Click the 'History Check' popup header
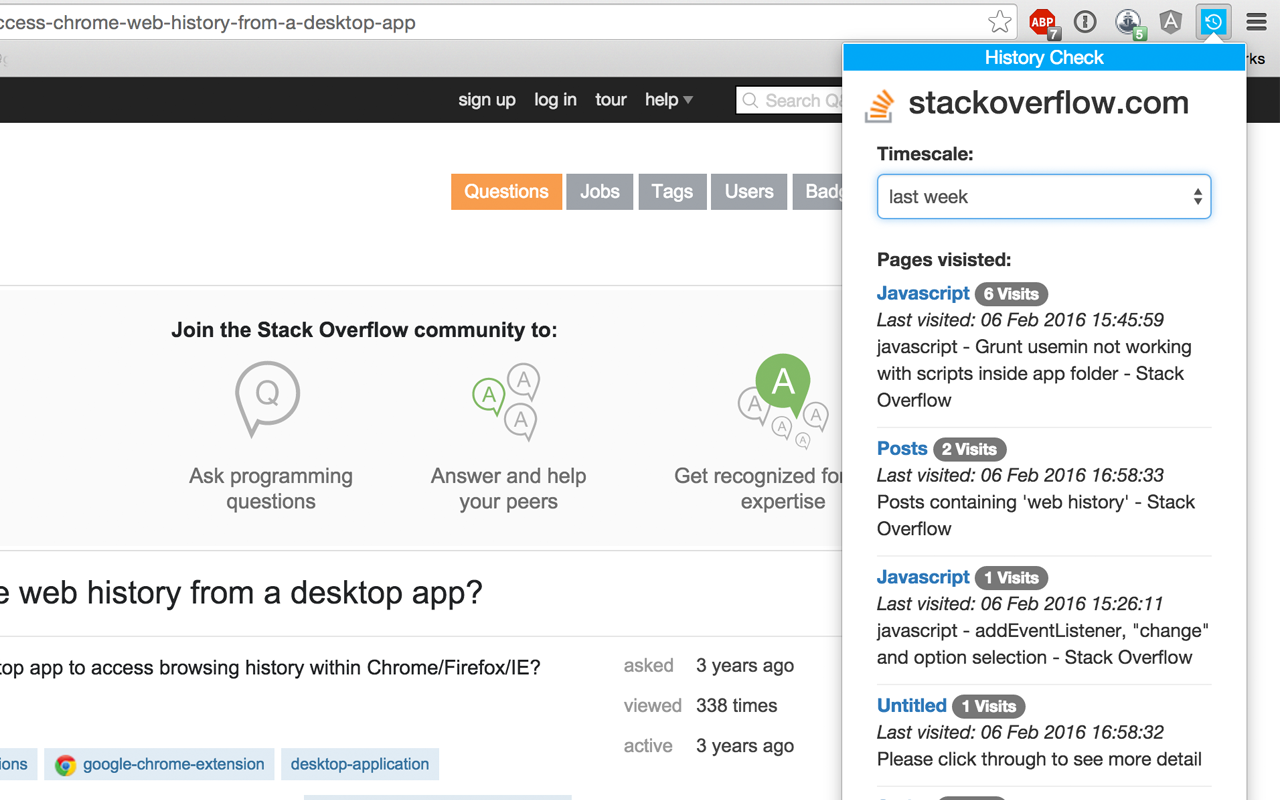 coord(1044,58)
